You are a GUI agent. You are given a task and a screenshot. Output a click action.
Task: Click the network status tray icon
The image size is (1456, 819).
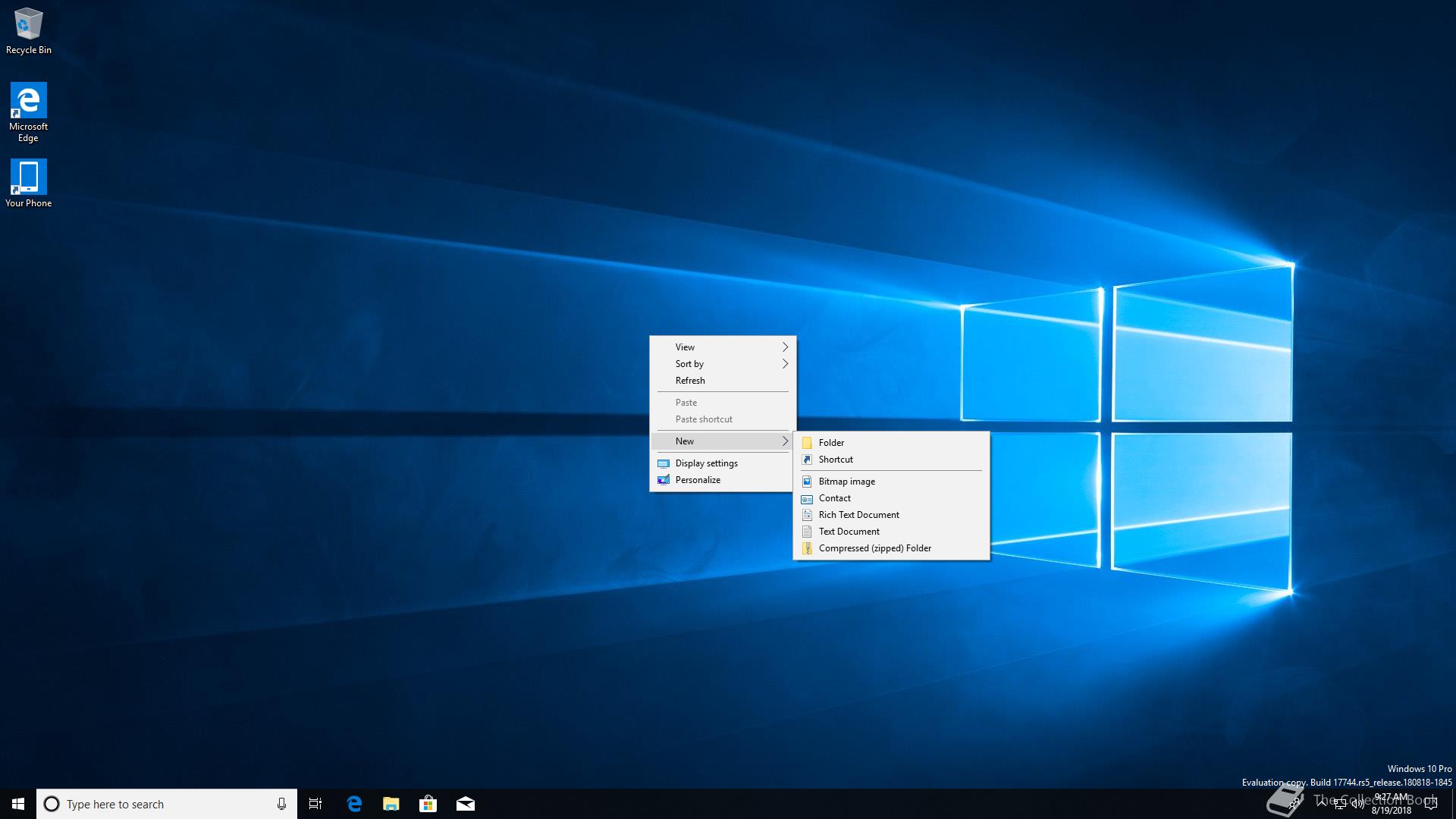[1339, 804]
